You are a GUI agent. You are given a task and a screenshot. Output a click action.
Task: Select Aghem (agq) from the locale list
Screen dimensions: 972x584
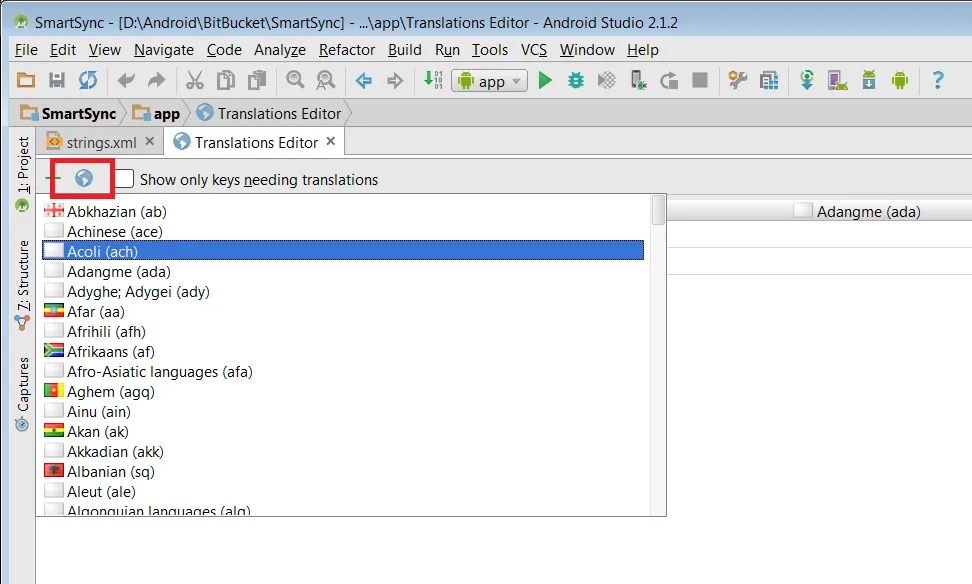click(343, 392)
